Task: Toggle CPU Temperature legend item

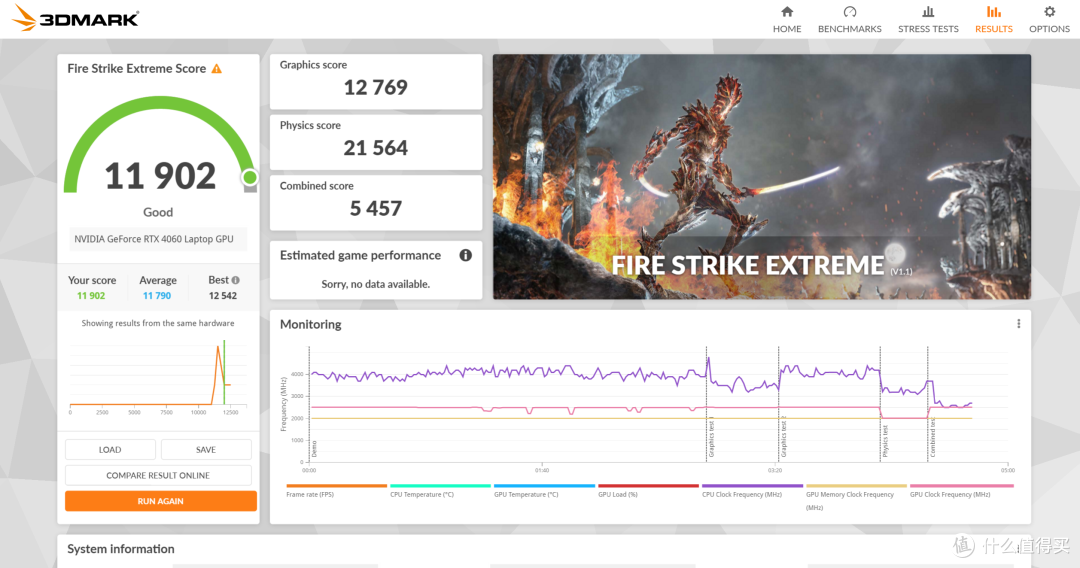Action: click(440, 491)
